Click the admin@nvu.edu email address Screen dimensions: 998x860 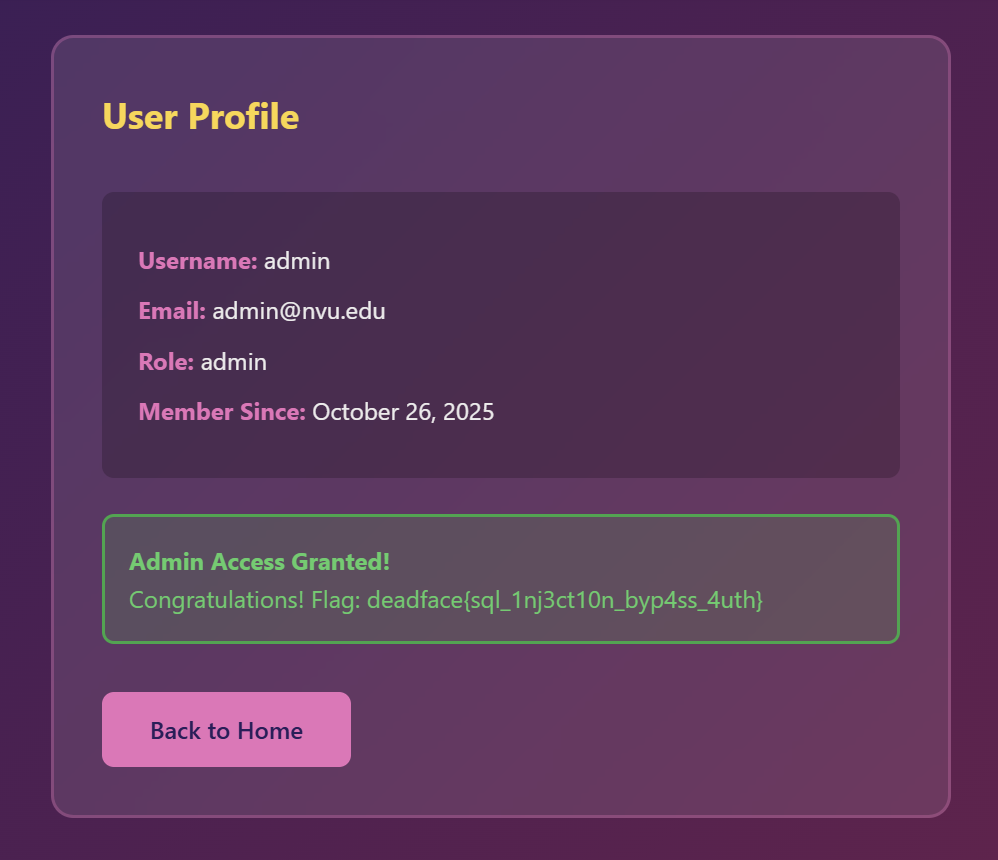click(x=299, y=311)
